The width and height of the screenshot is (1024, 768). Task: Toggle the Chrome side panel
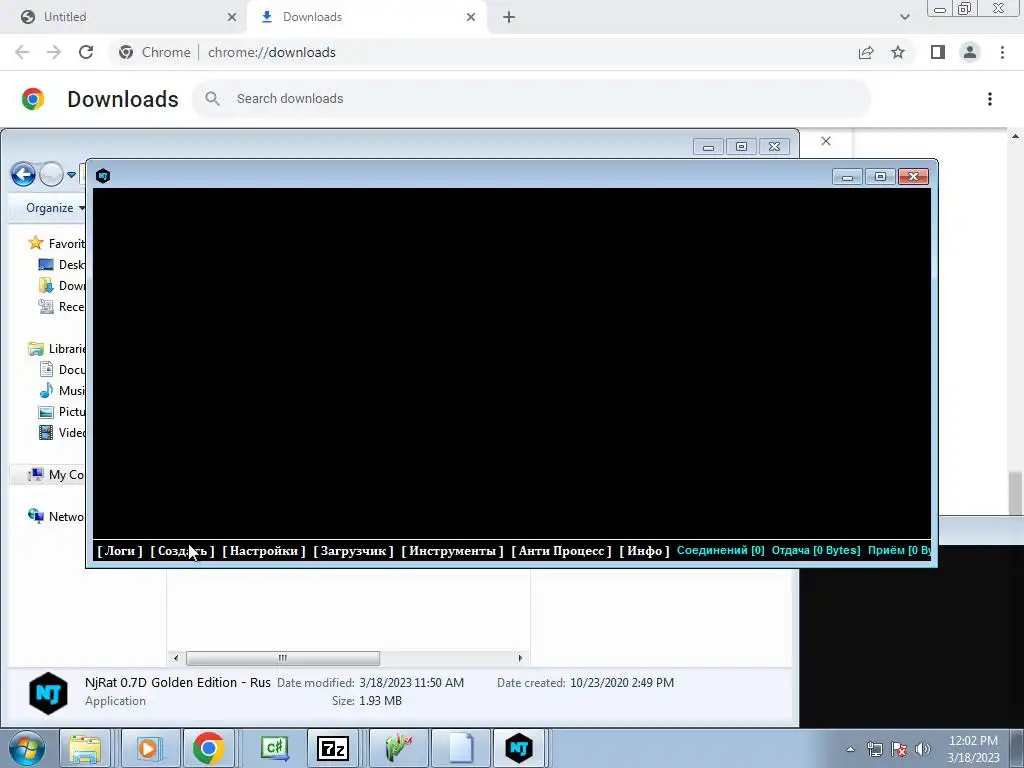coord(938,52)
